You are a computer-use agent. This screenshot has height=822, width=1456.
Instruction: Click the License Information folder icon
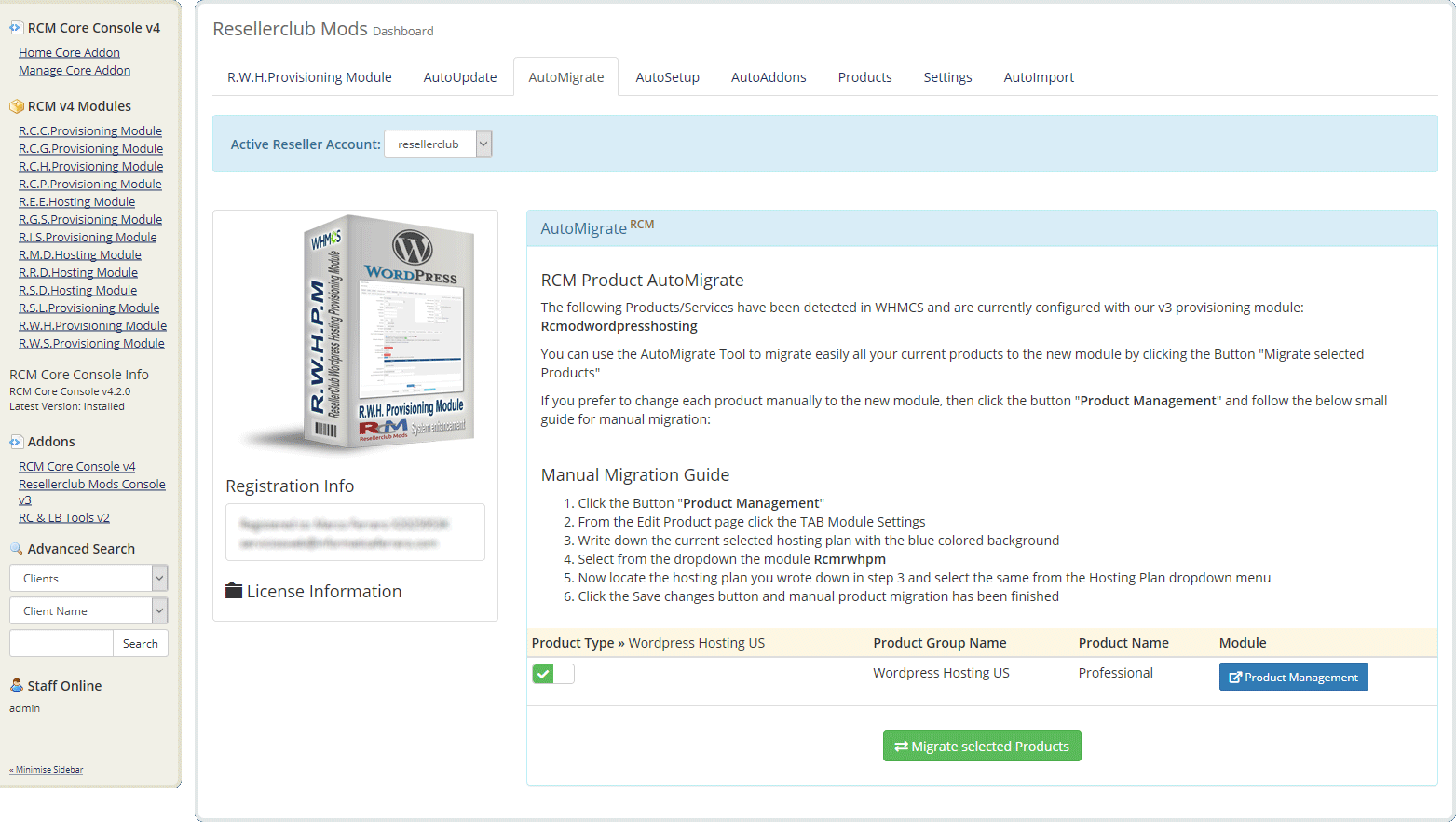(x=234, y=591)
